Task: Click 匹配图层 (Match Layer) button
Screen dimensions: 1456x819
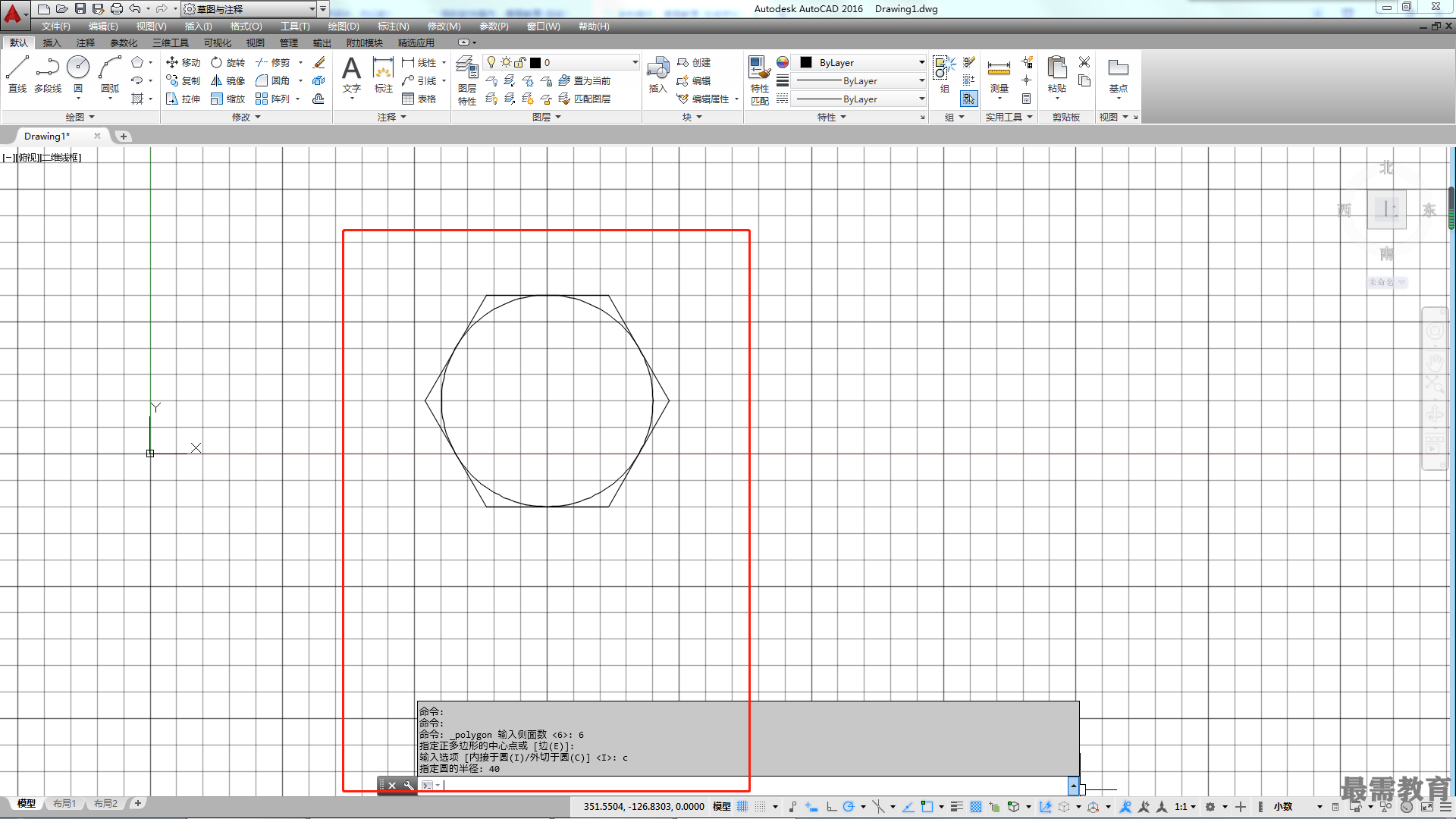Action: pyautogui.click(x=585, y=99)
